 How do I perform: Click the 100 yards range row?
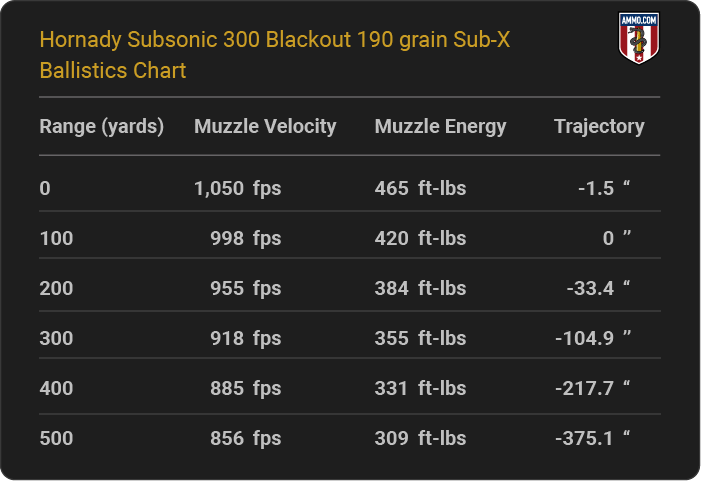(350, 238)
